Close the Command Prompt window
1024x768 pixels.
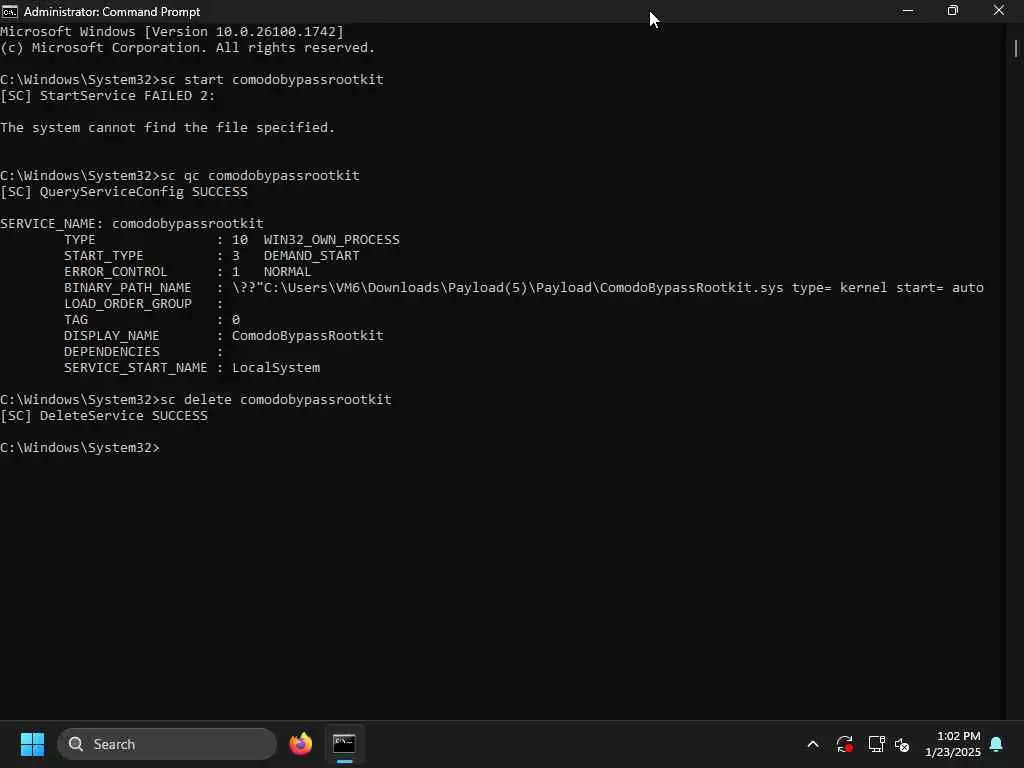999,11
